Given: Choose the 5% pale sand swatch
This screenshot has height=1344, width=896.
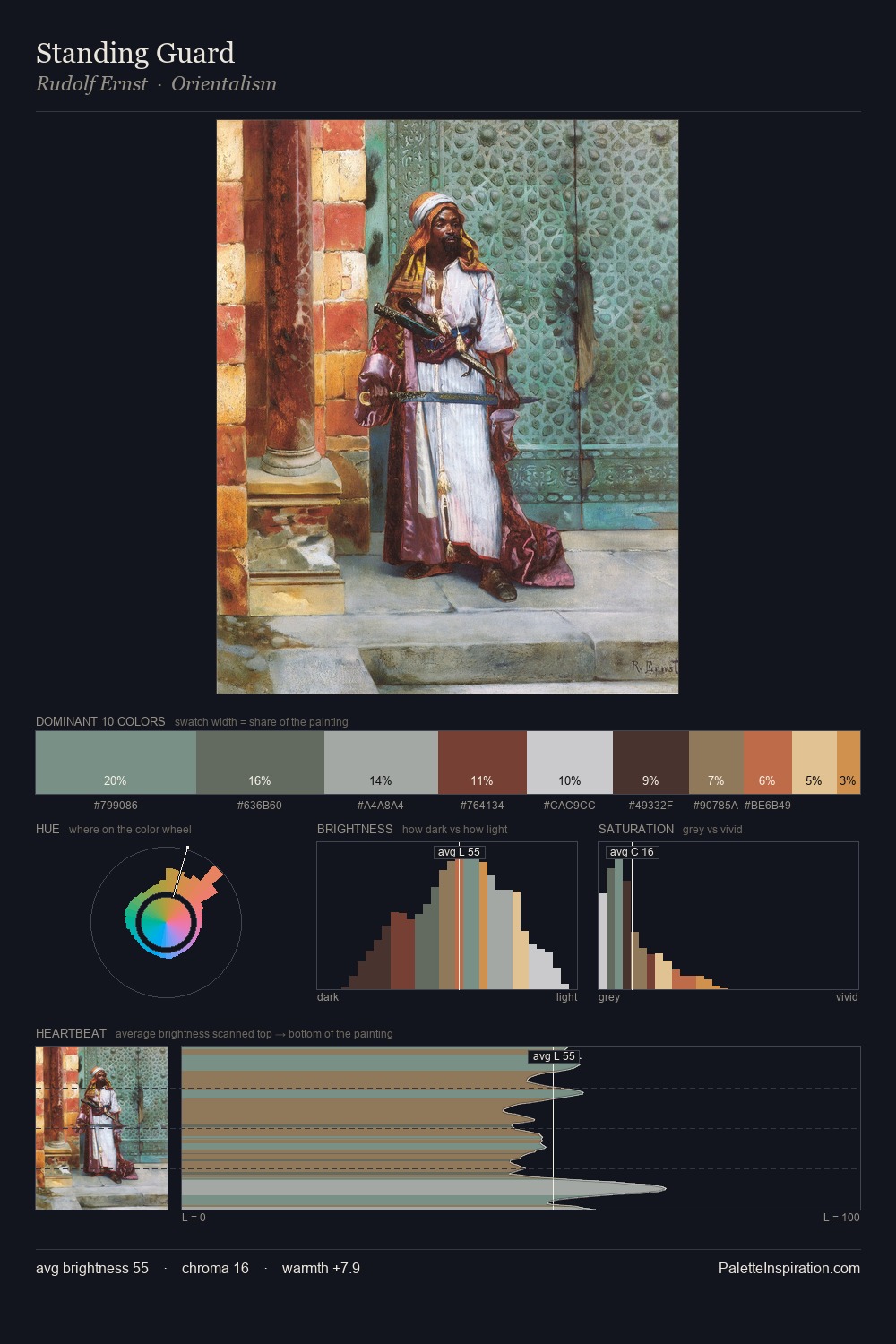Looking at the screenshot, I should click(x=814, y=762).
